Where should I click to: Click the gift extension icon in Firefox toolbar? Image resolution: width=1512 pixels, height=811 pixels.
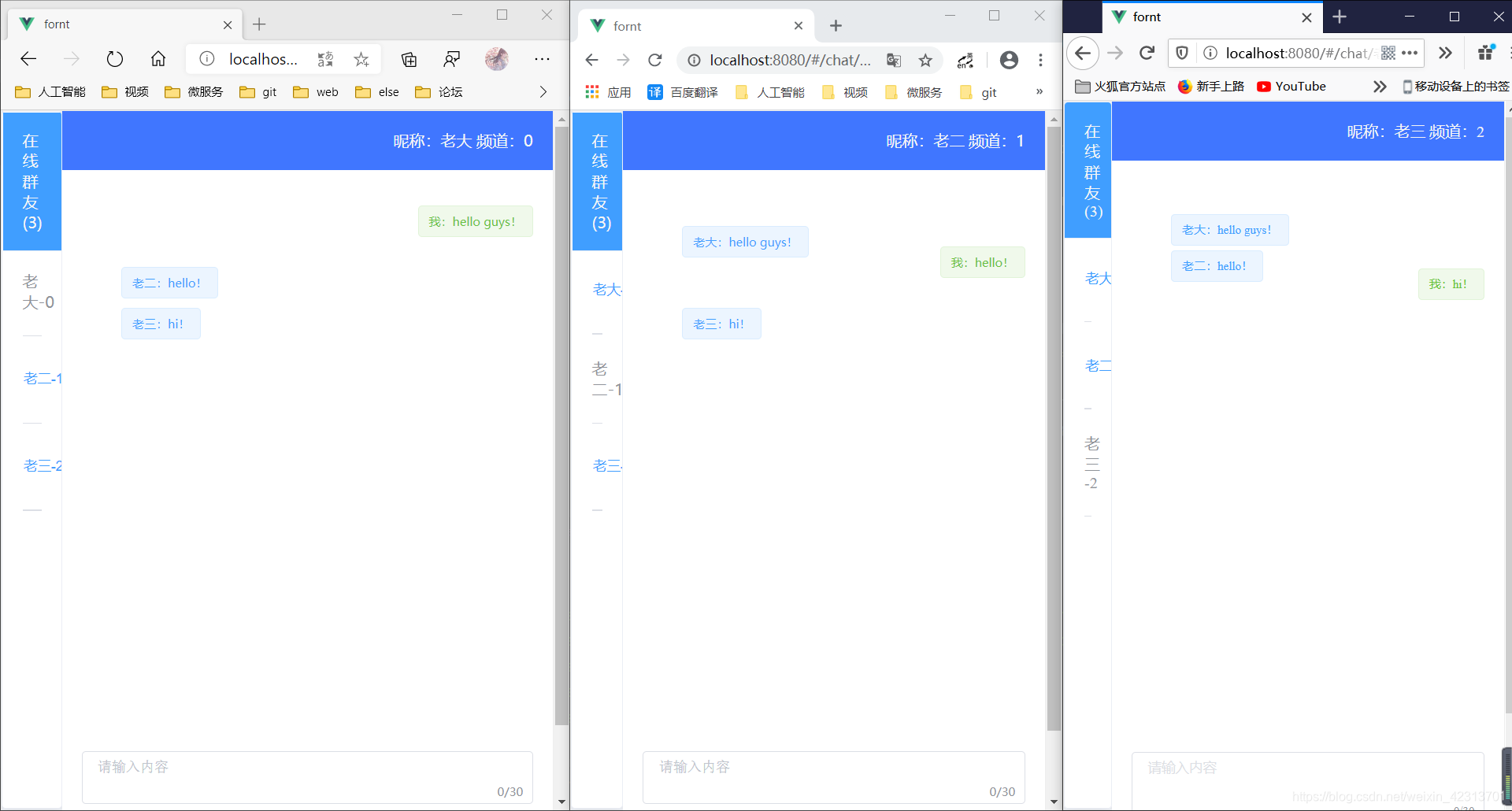(x=1485, y=53)
